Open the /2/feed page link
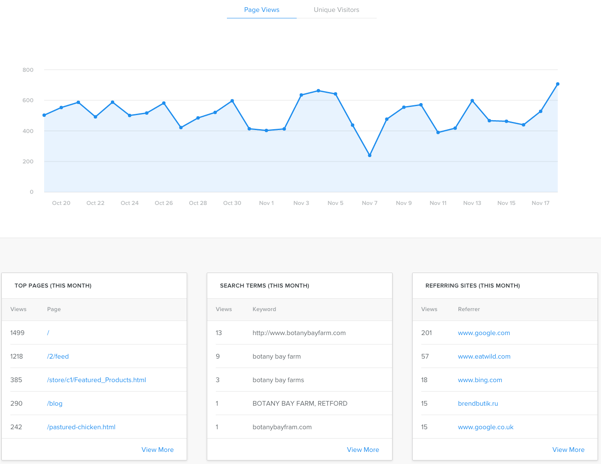The height and width of the screenshot is (464, 601). coord(58,356)
